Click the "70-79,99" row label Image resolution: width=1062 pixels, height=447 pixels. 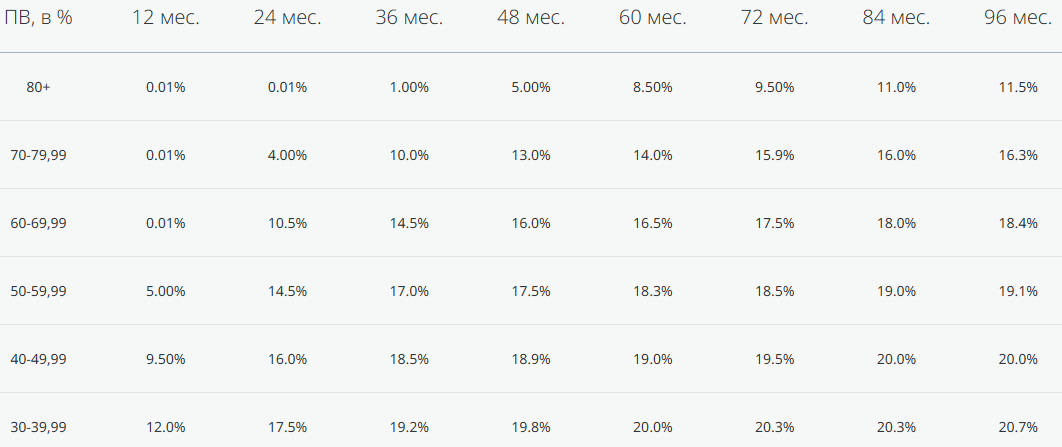point(38,155)
